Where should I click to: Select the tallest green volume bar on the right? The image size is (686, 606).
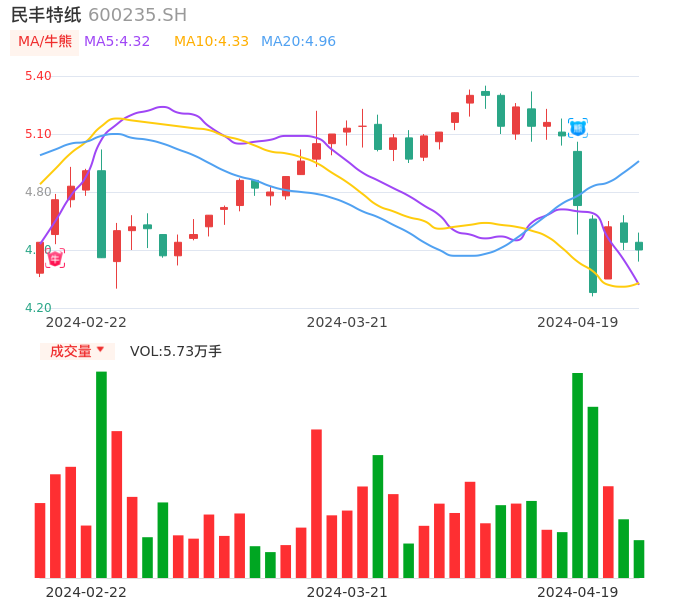pyautogui.click(x=577, y=475)
